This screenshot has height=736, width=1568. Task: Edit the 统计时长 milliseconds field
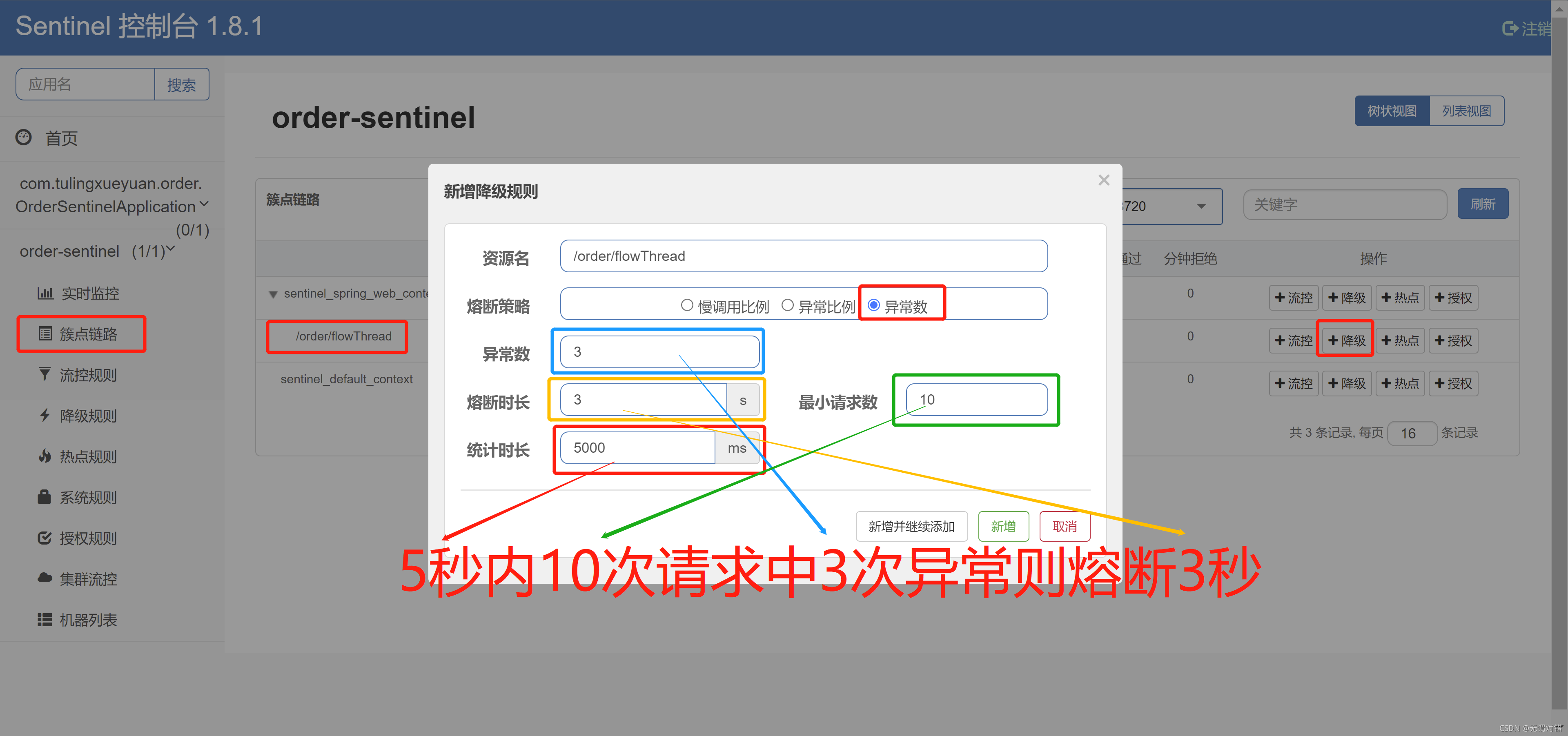pyautogui.click(x=637, y=448)
